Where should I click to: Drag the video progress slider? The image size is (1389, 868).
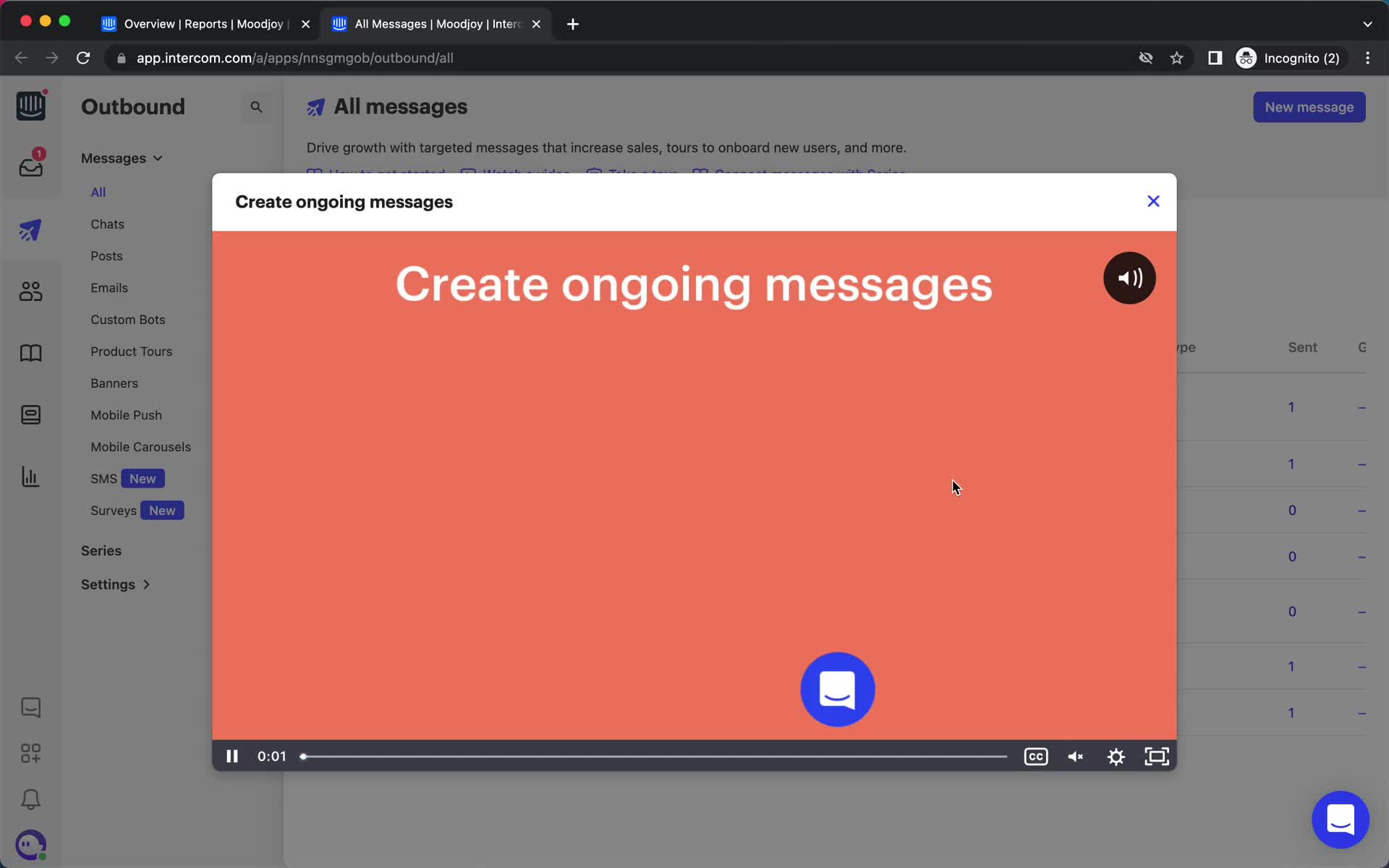point(304,755)
